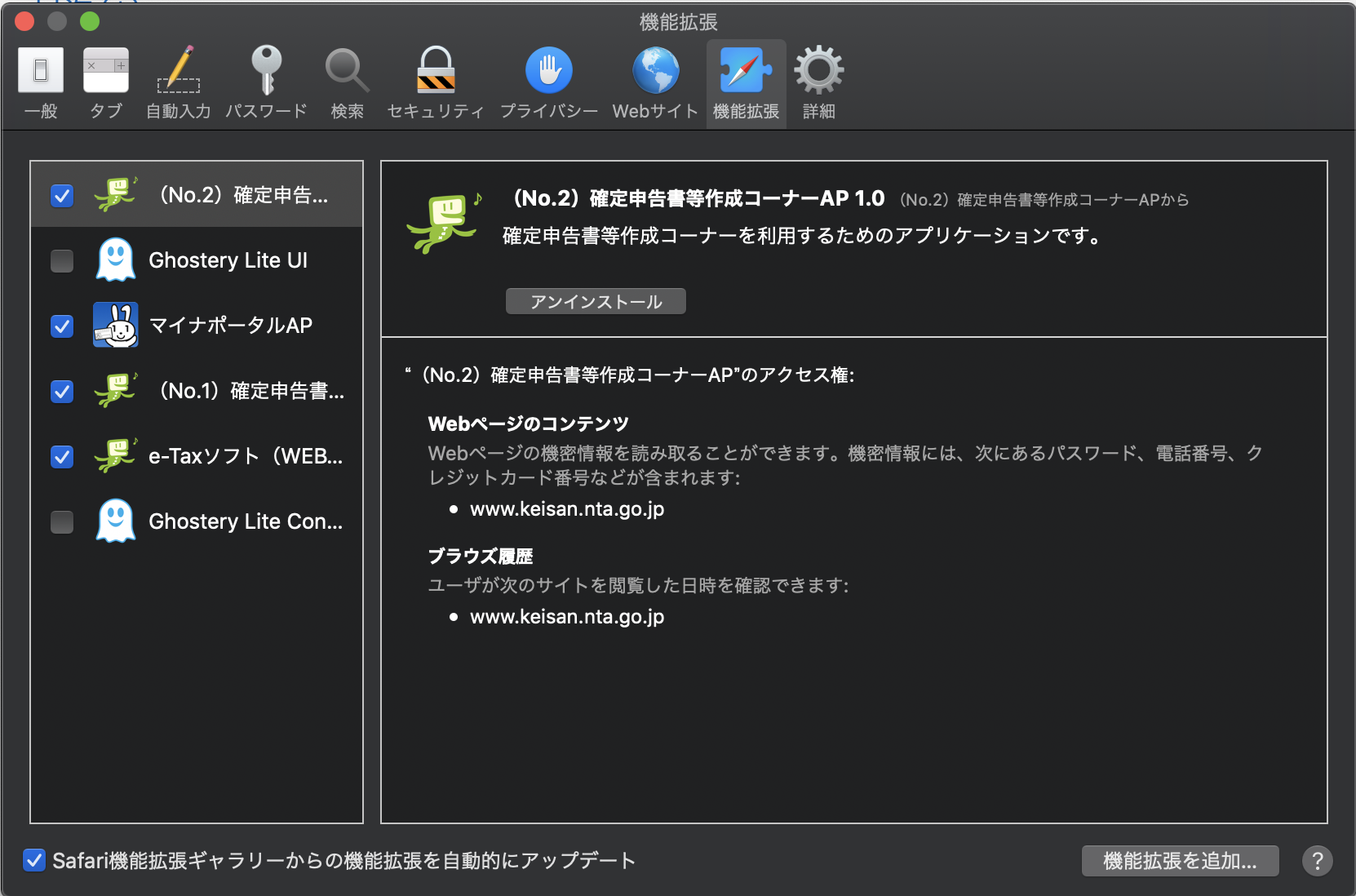Disable the マイナポータルAP checkbox
Screen dimensions: 1356x896
pyautogui.click(x=62, y=326)
